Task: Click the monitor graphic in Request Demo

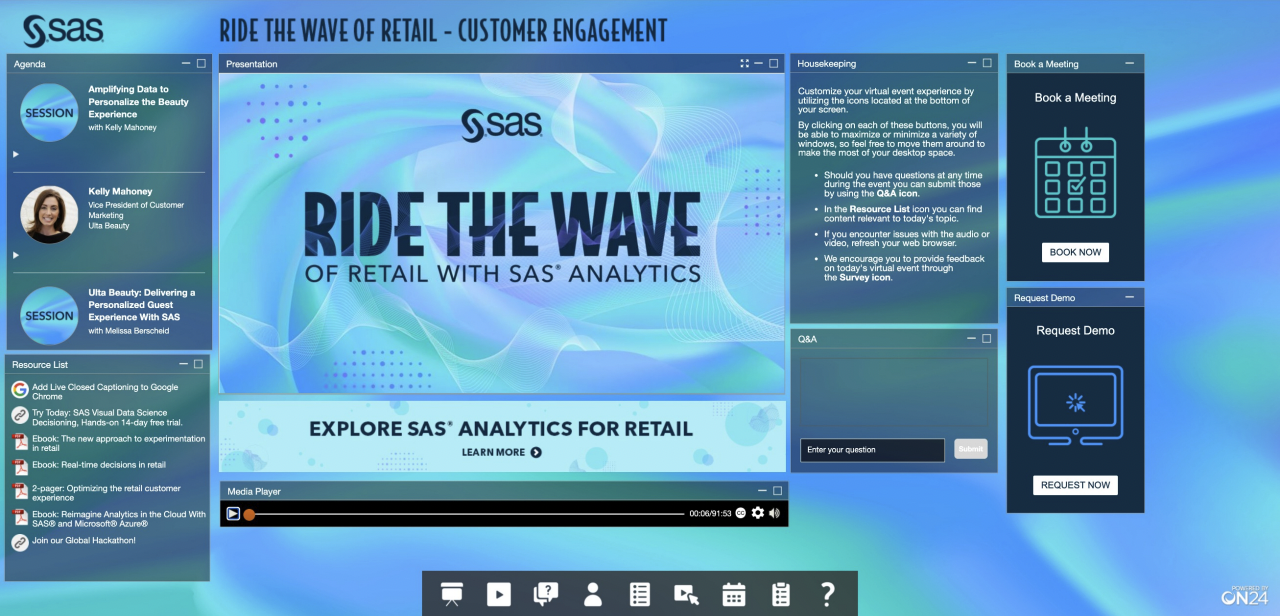Action: (1075, 405)
